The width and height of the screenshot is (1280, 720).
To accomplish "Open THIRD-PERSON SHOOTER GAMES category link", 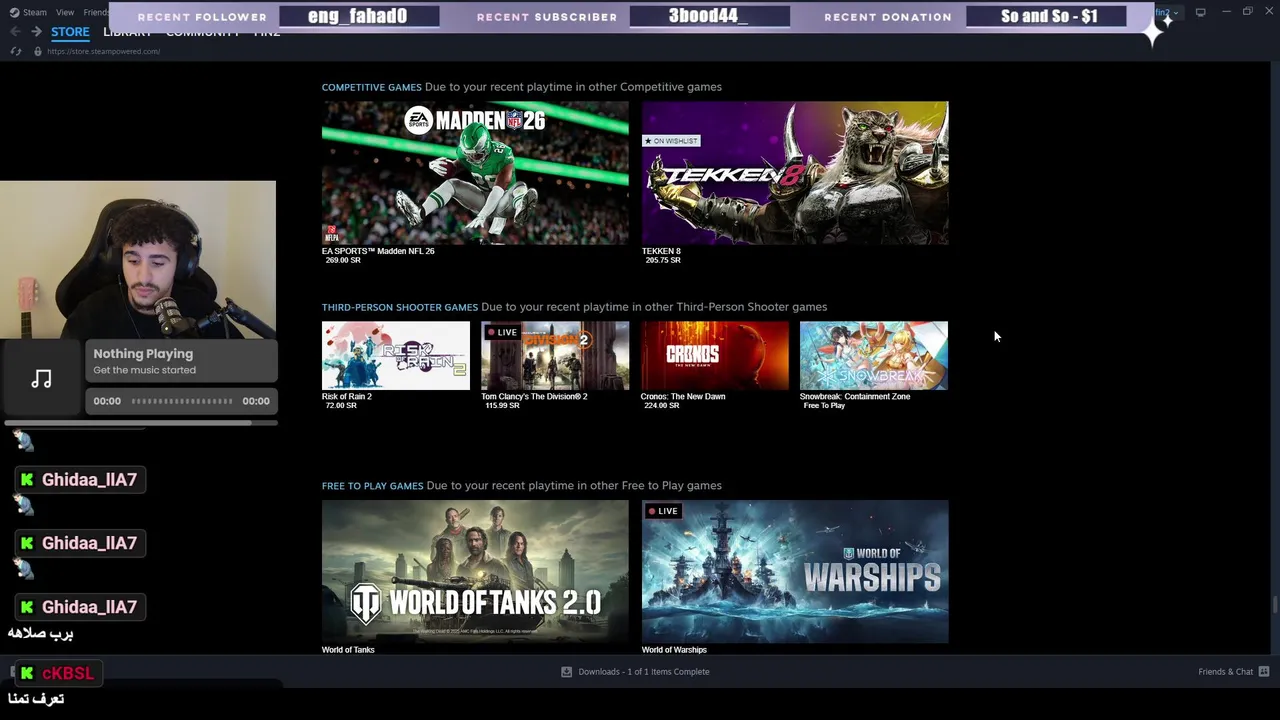I will pos(399,307).
